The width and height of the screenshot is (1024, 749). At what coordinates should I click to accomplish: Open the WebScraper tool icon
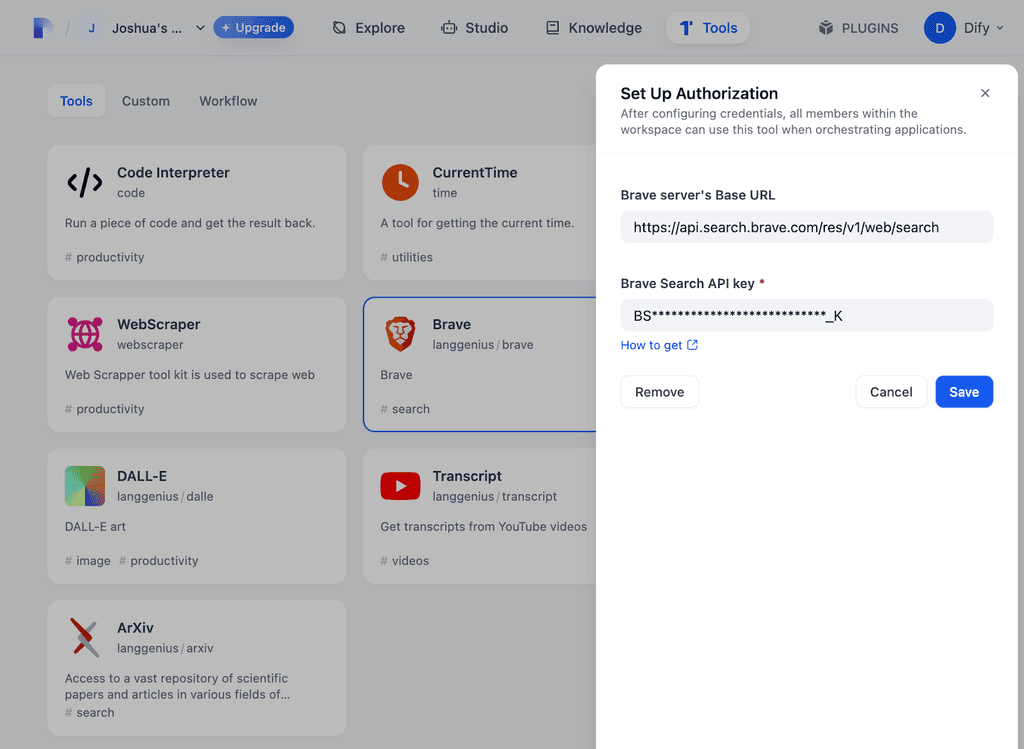point(85,335)
